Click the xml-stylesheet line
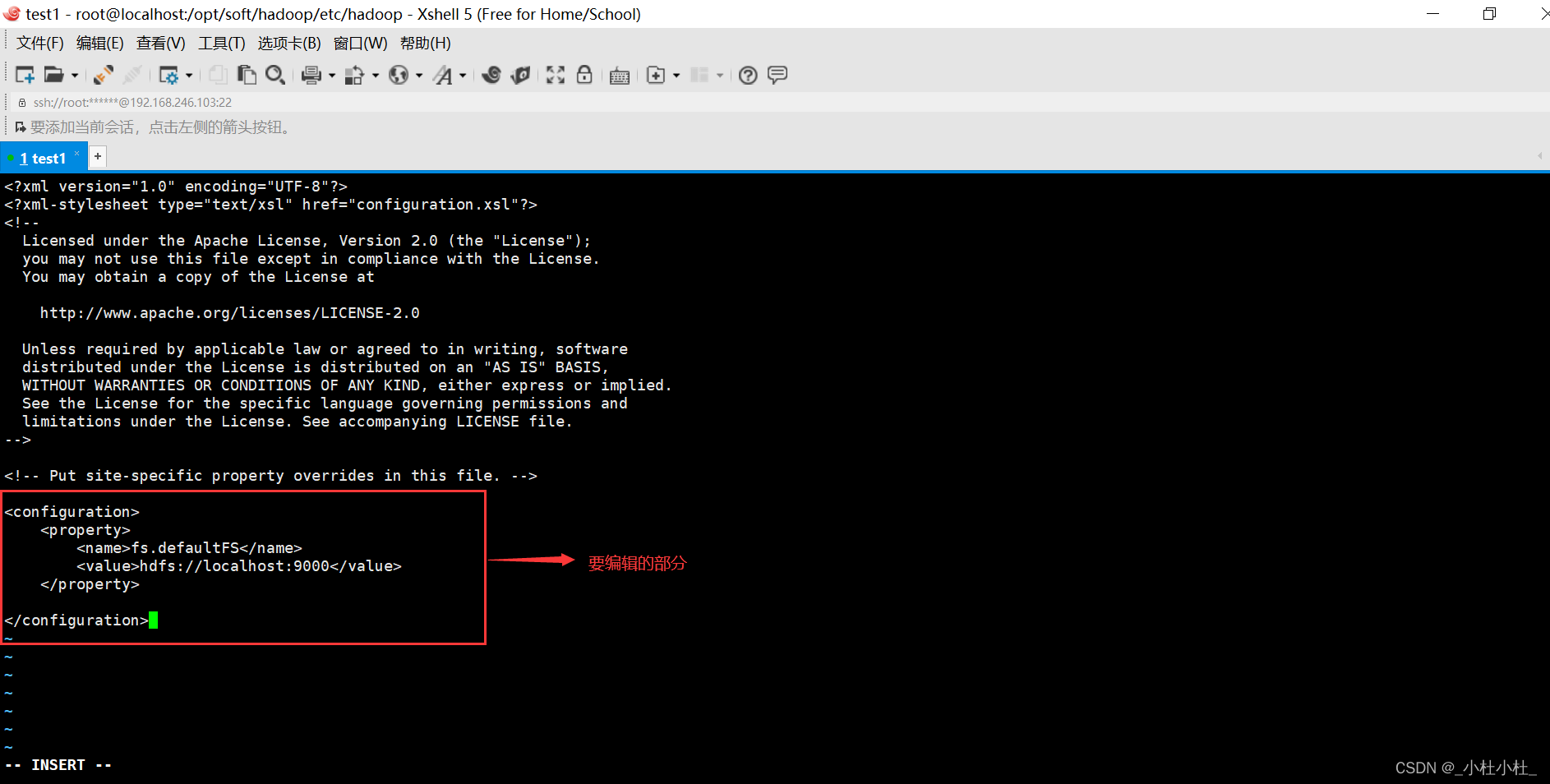The width and height of the screenshot is (1550, 784). click(271, 205)
